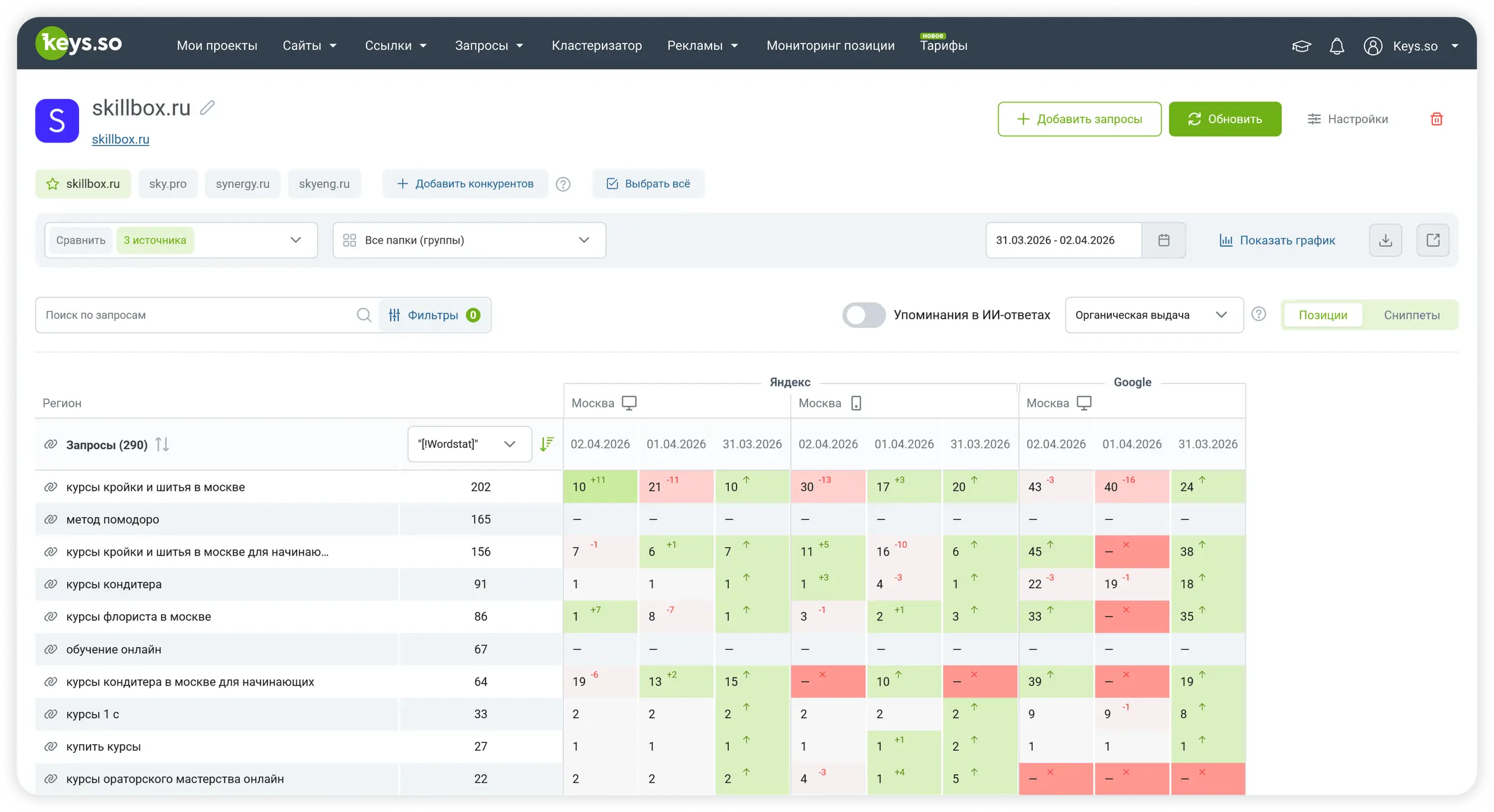Screen dimensions: 1494x812
Task: Open the education graduation cap icon
Action: tap(1301, 46)
